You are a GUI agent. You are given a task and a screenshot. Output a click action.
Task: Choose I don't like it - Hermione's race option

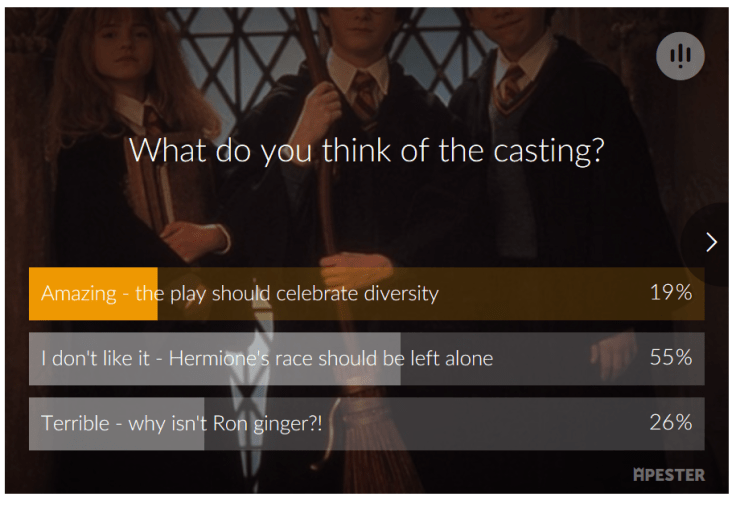point(267,358)
